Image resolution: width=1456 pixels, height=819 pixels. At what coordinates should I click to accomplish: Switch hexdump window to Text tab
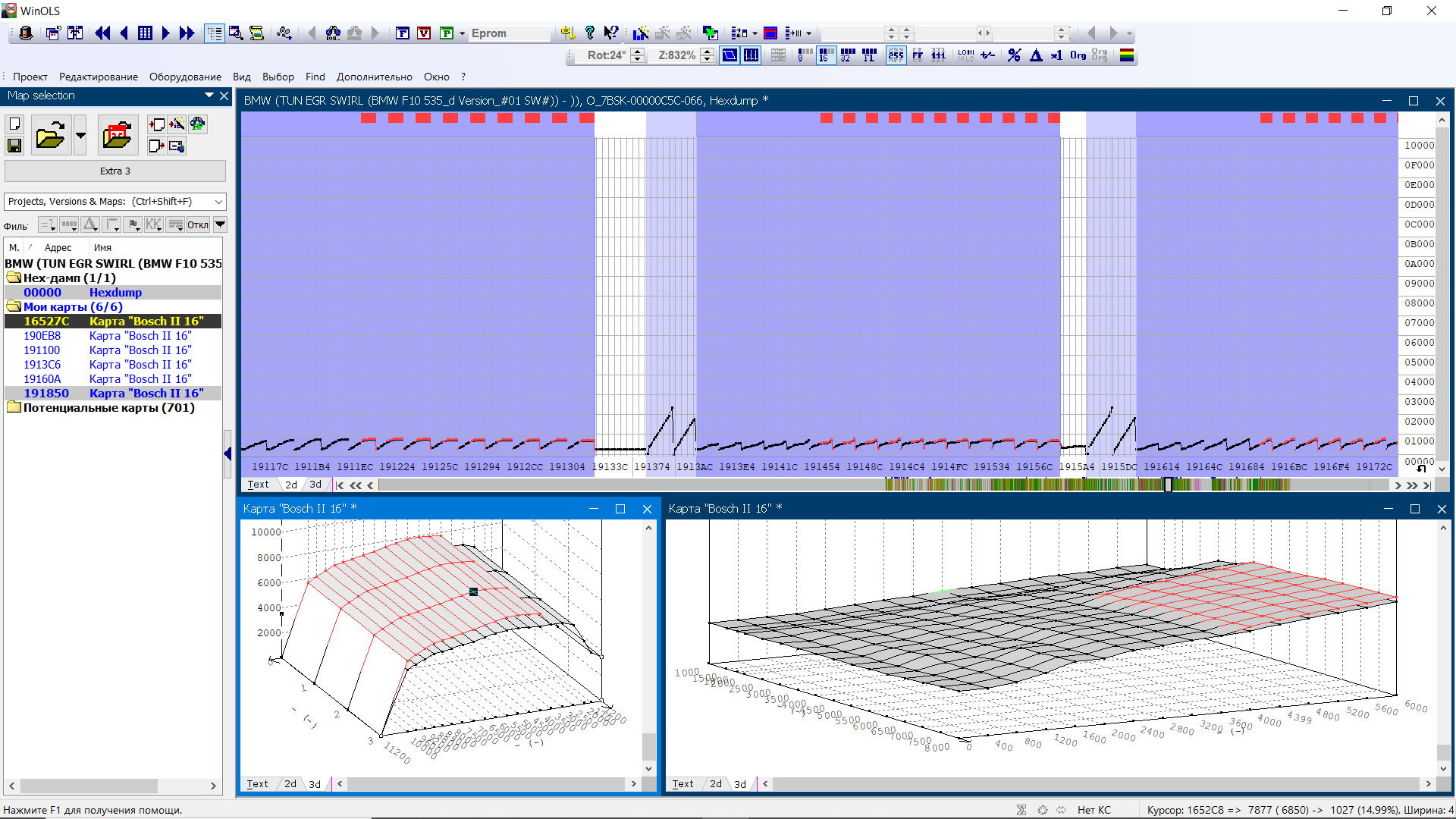pyautogui.click(x=258, y=485)
